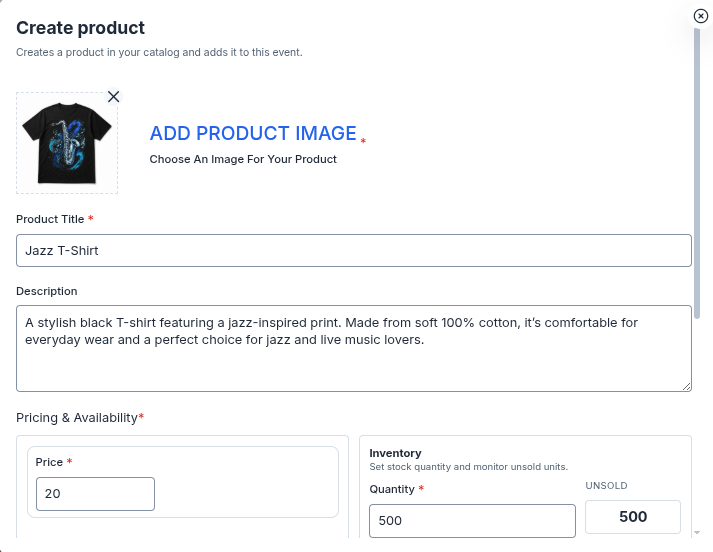Screen dimensions: 713x552
Task: Focus the Price input containing 20
Action: (x=95, y=494)
